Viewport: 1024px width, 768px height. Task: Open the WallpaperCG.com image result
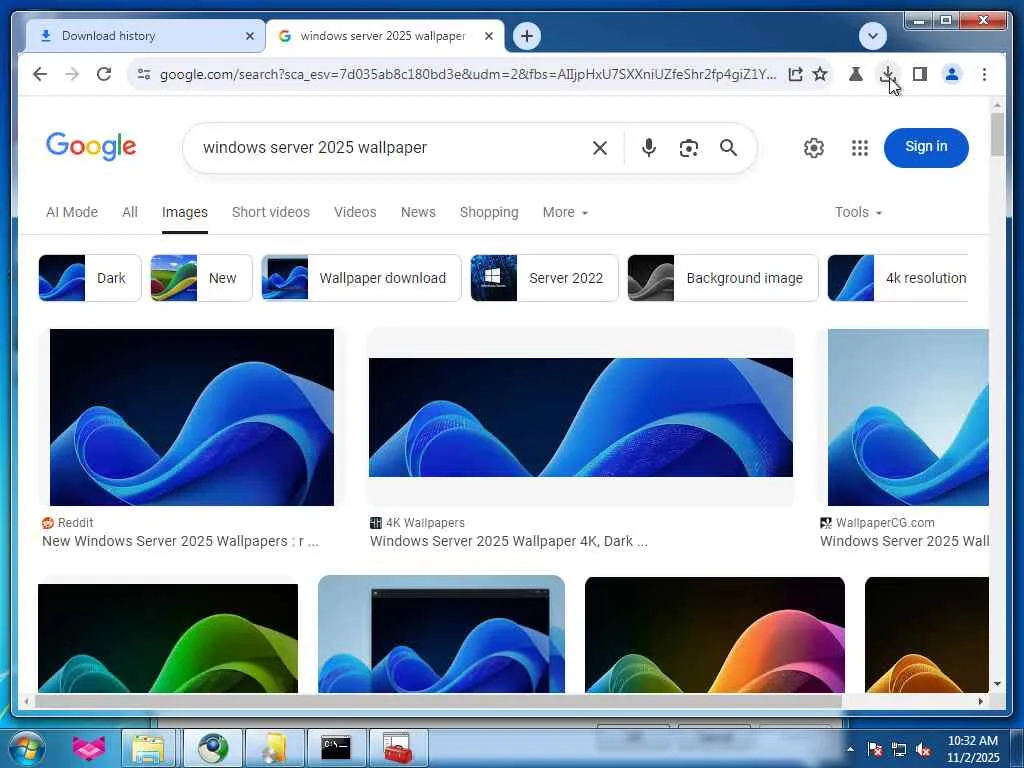tap(908, 417)
